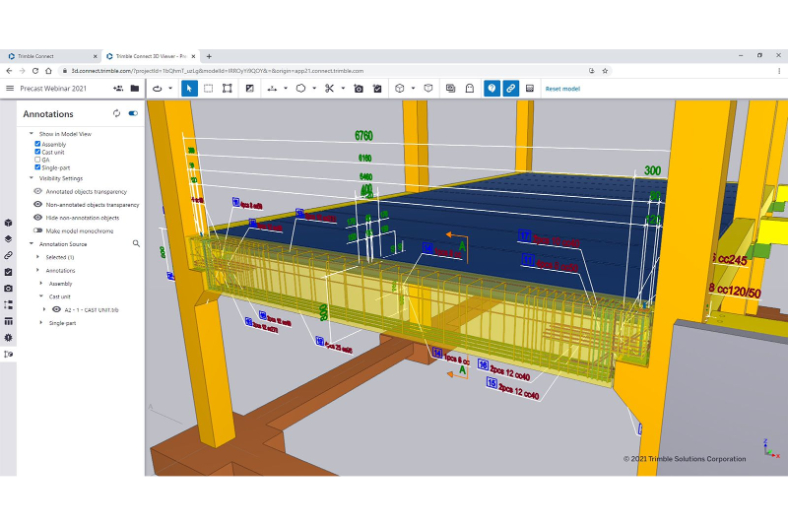Expand the A2 - 1 - CAST UNIT item
This screenshot has height=525, width=788.
pos(44,309)
